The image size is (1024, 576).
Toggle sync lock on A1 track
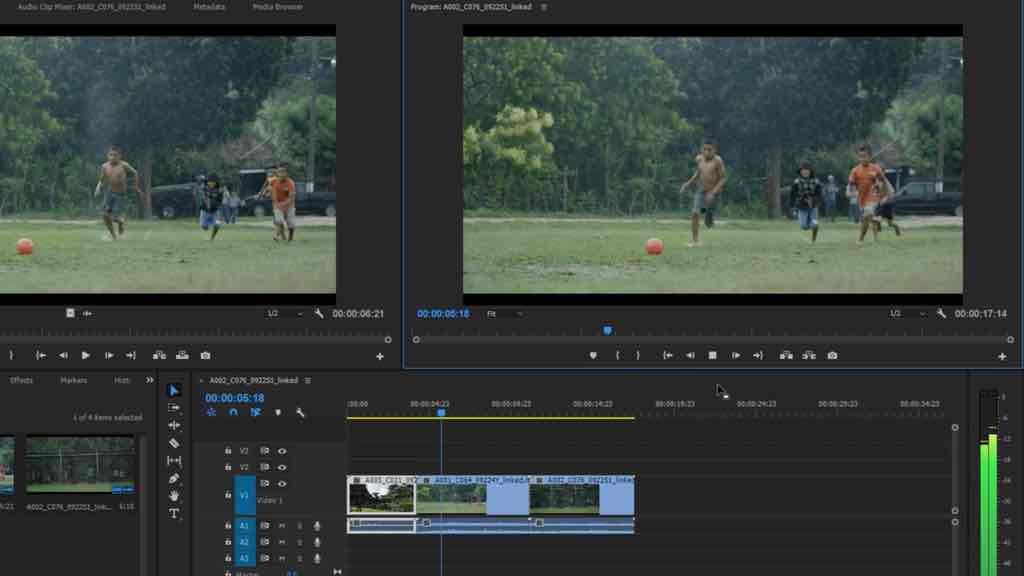(x=264, y=526)
